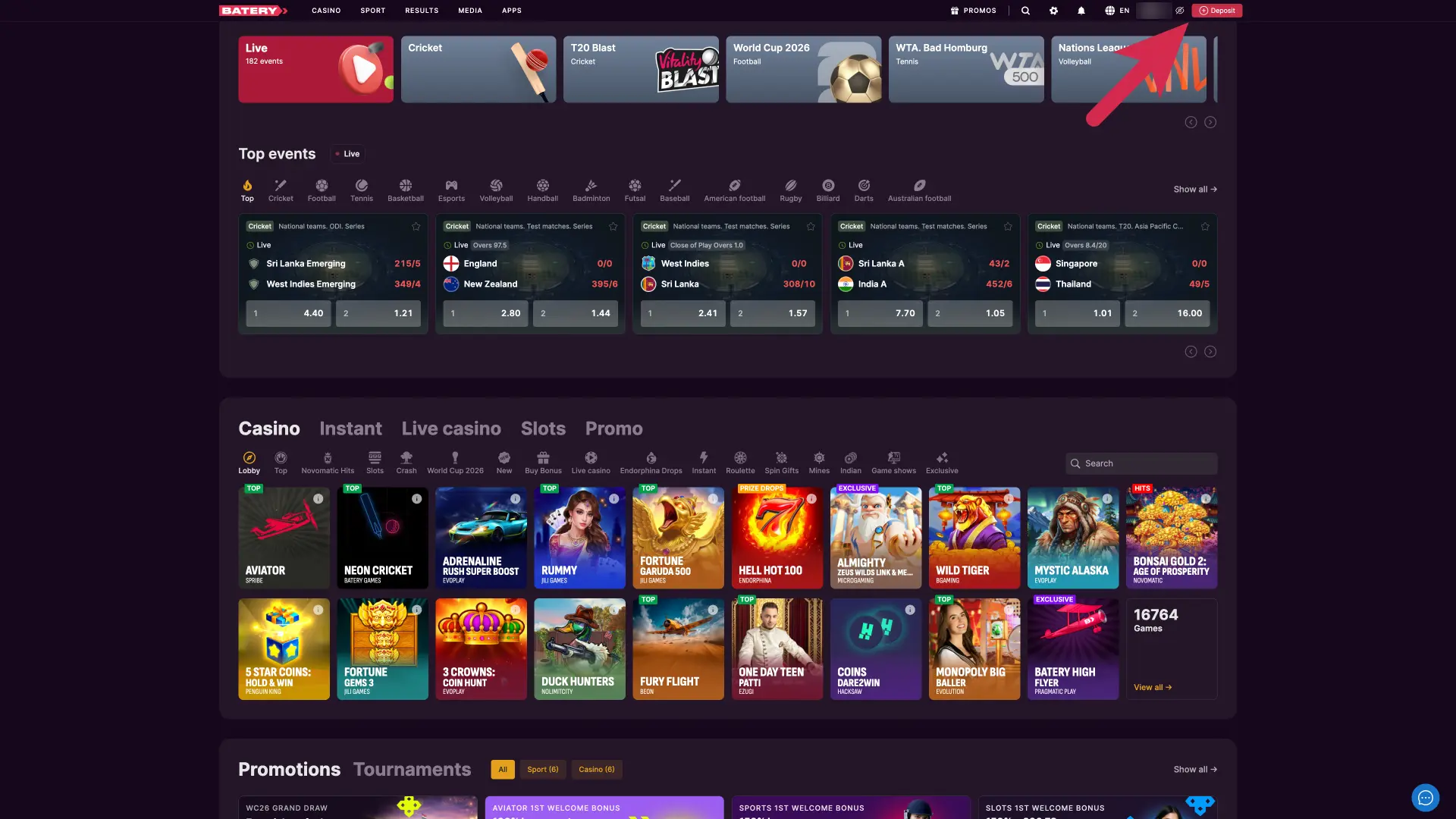Screen dimensions: 1456x819
Task: Click the Deposit button
Action: pos(1216,11)
